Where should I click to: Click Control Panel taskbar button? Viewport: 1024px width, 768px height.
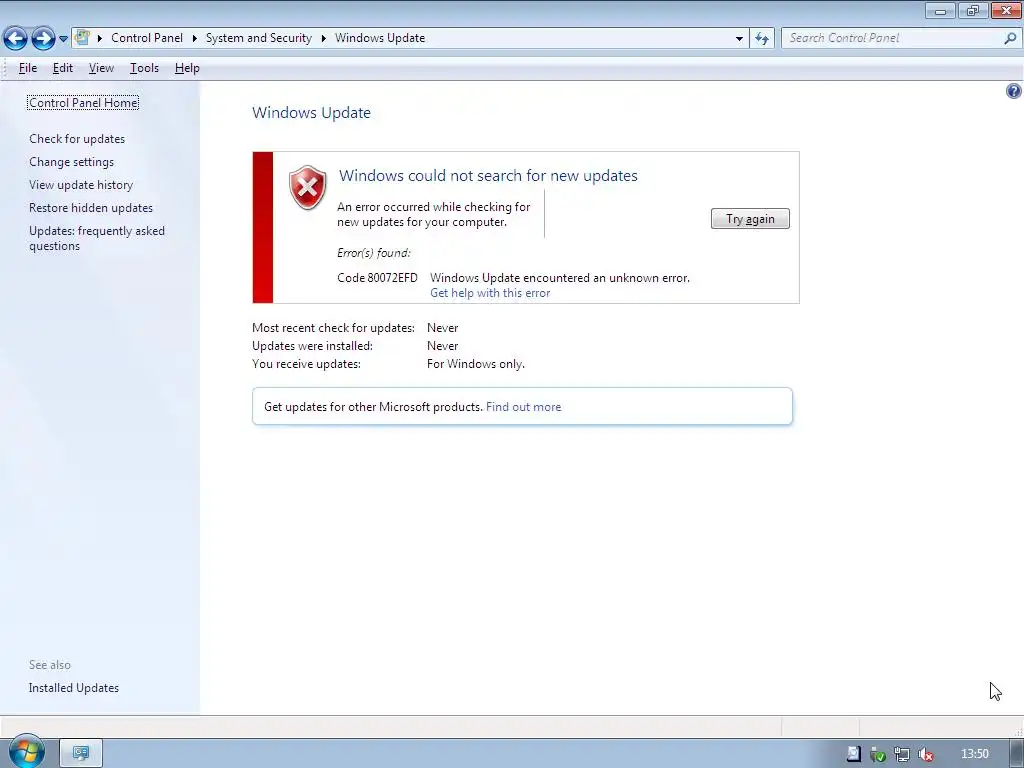coord(81,753)
